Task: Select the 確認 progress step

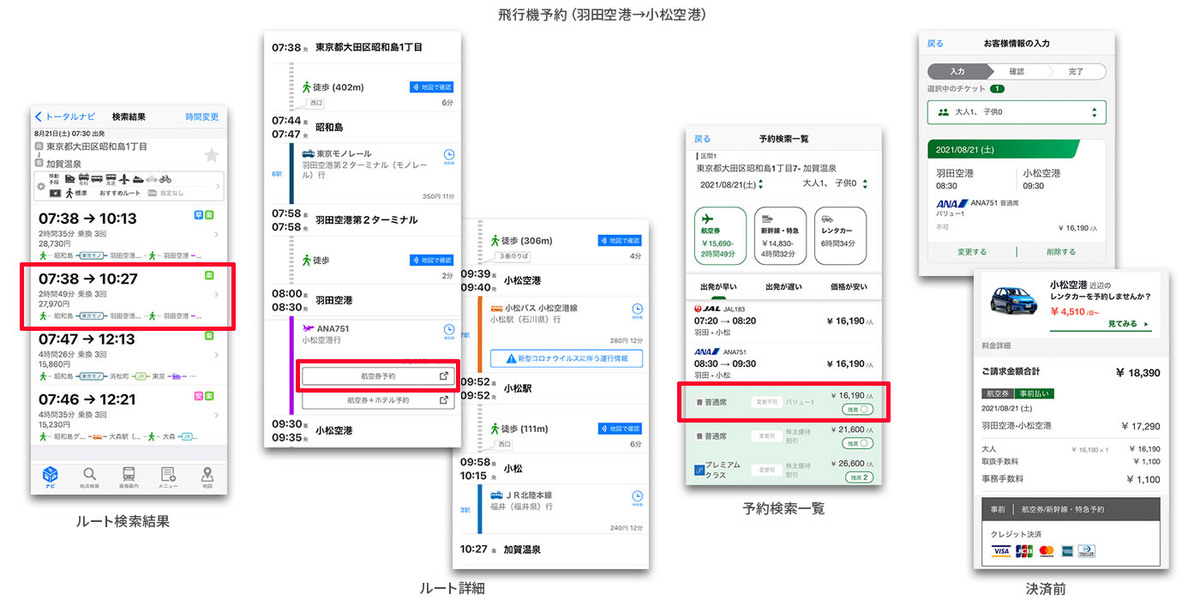Action: tap(1016, 72)
